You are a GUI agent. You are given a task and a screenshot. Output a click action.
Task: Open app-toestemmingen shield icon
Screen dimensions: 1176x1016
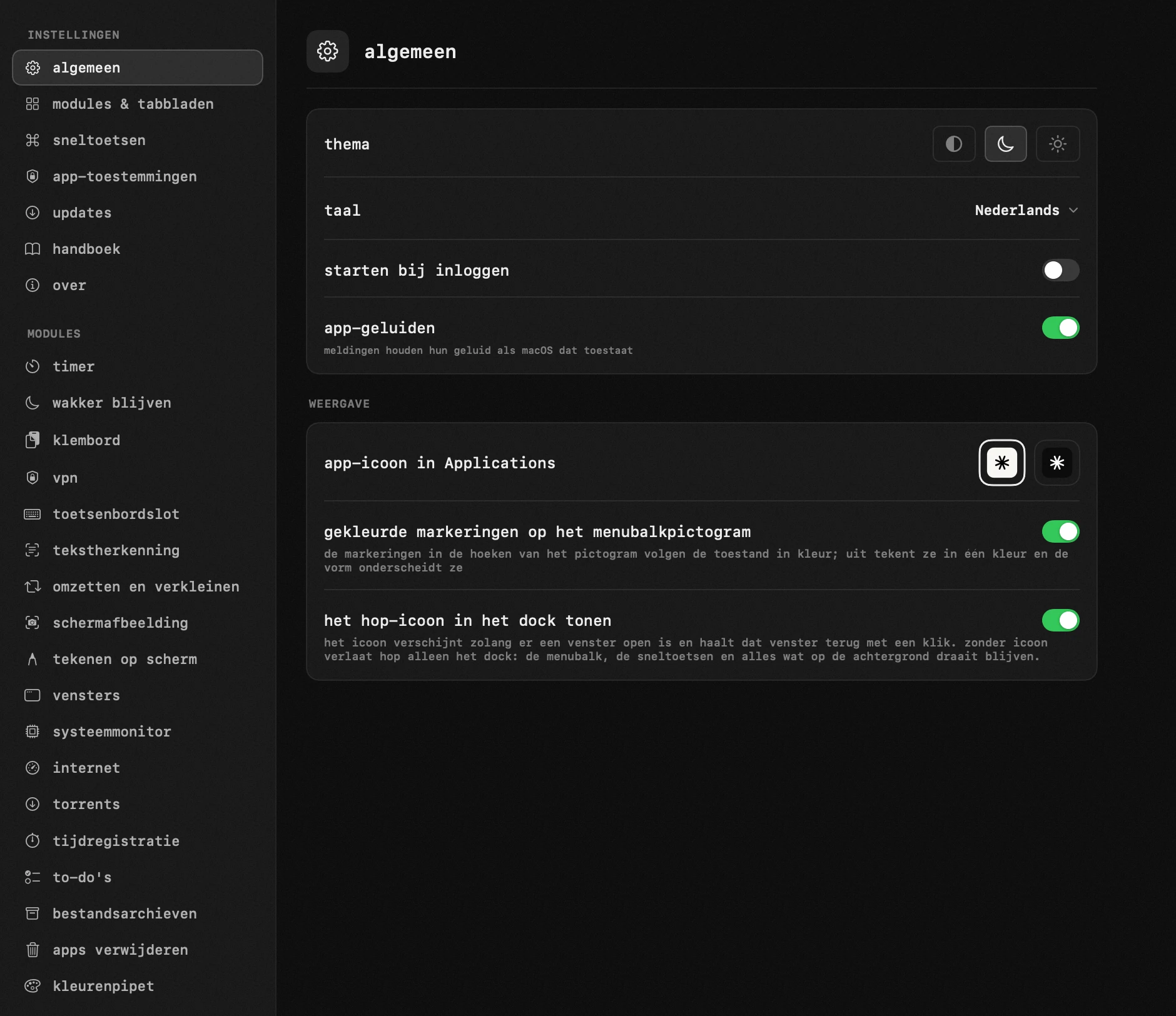coord(33,176)
